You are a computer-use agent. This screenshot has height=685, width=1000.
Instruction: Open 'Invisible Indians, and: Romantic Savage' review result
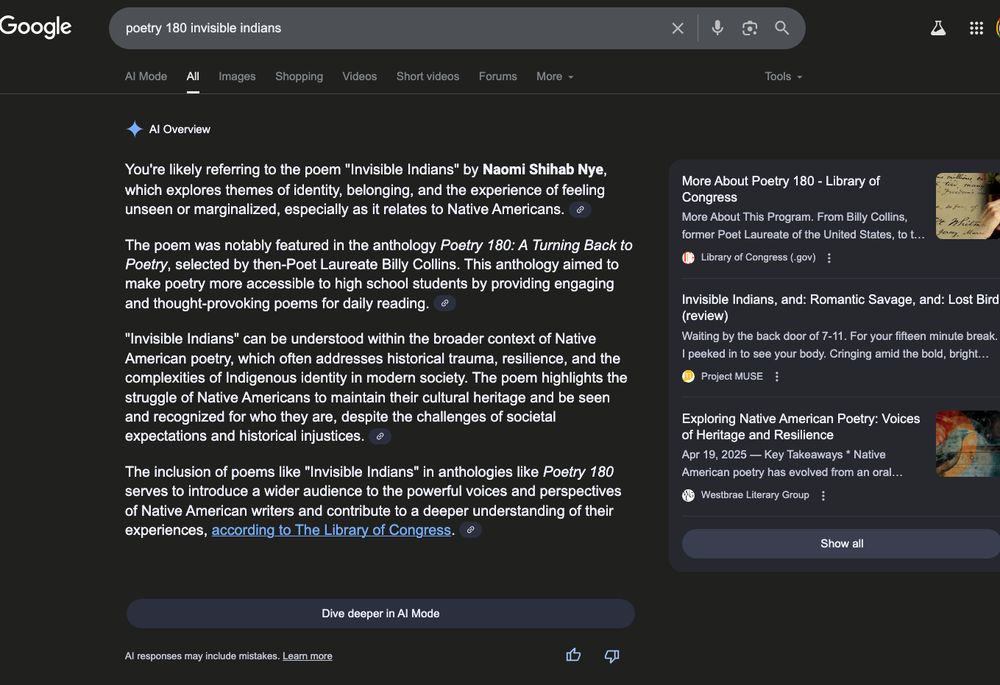[841, 307]
